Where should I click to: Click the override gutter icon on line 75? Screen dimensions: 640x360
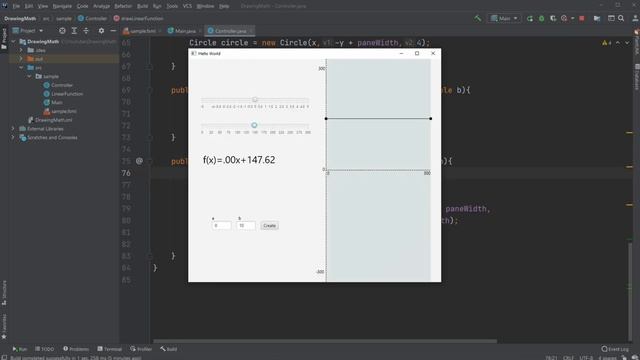tap(139, 161)
